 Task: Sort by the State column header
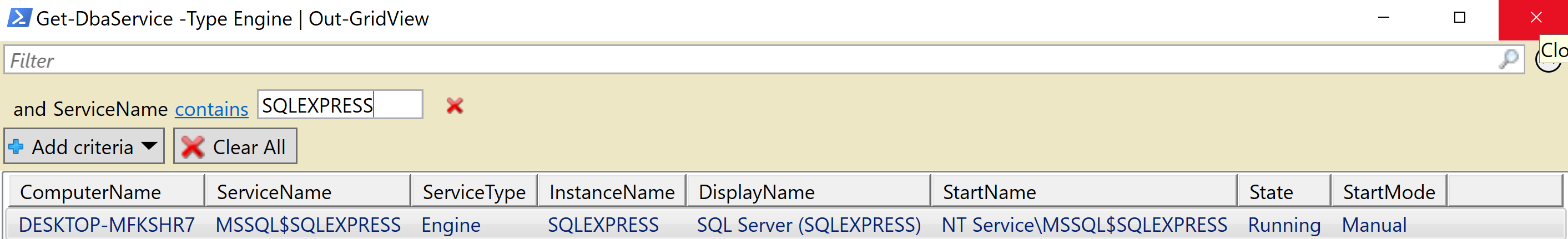point(1283,192)
